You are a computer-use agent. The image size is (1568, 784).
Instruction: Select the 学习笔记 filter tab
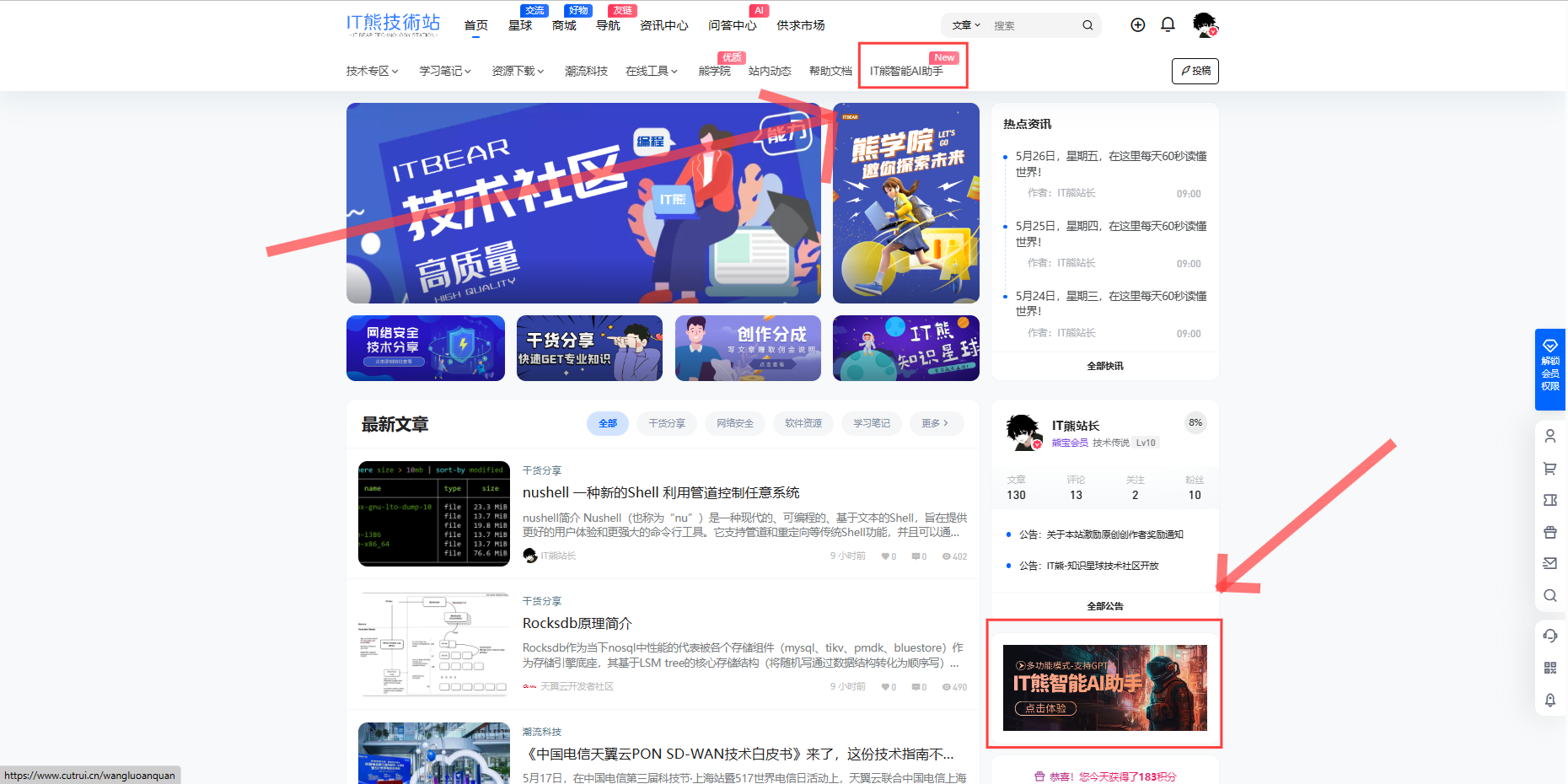(872, 423)
